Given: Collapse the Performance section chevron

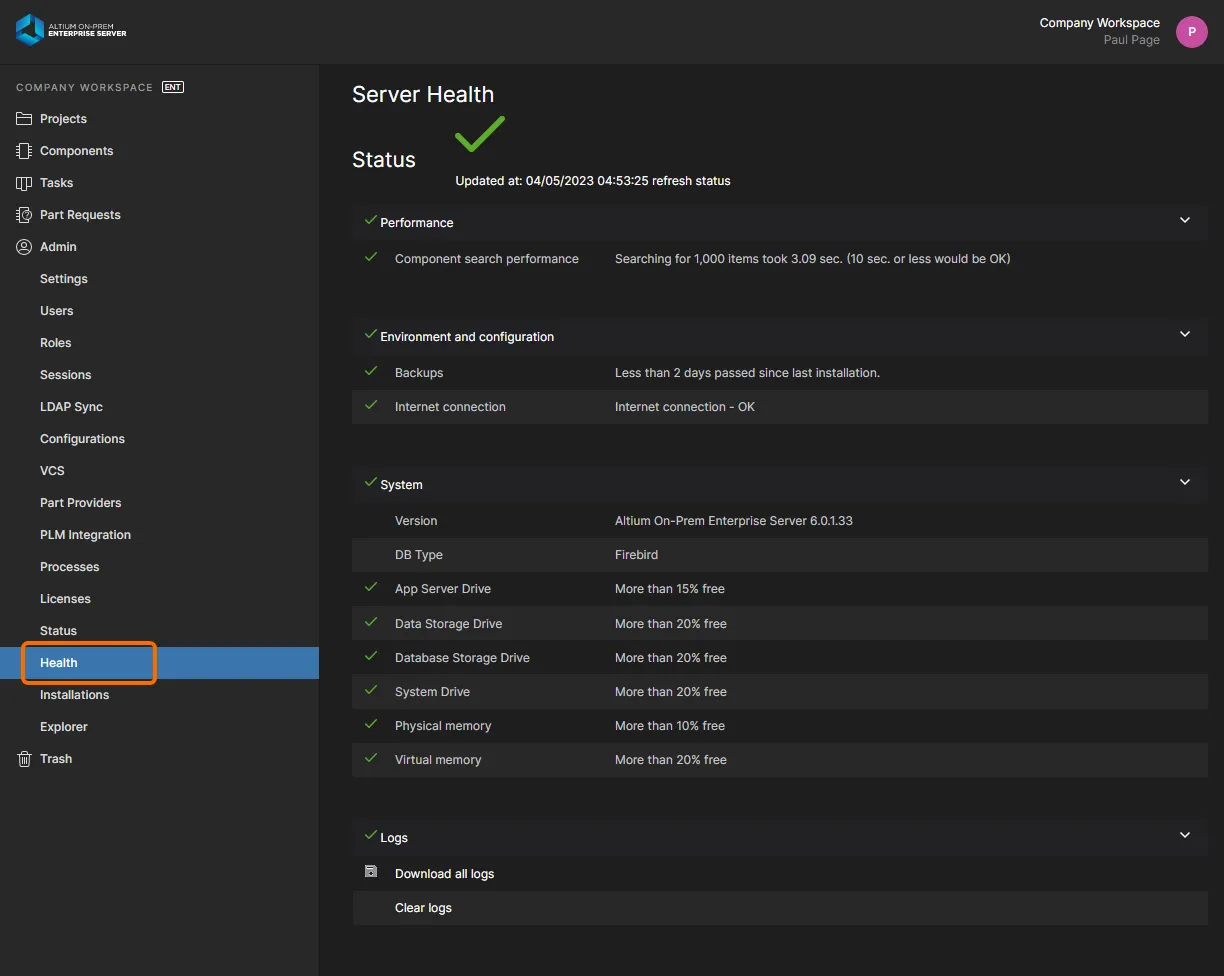Looking at the screenshot, I should tap(1185, 220).
